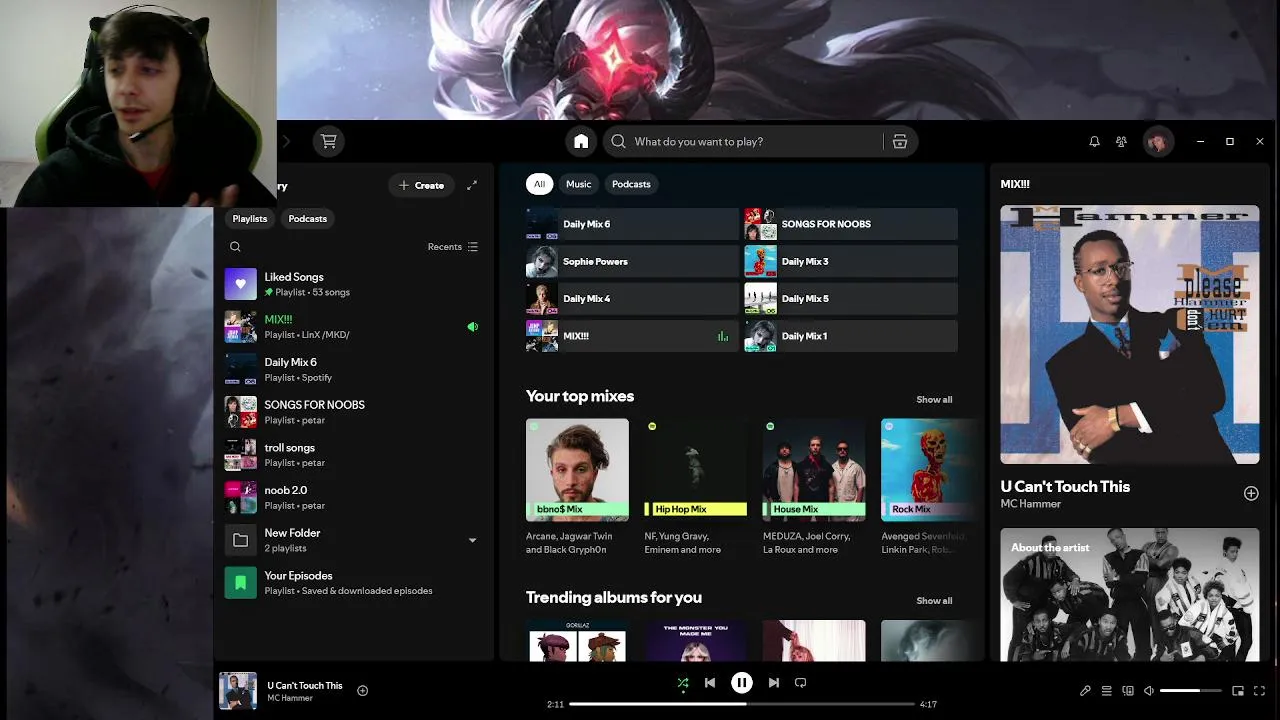The image size is (1280, 720).
Task: Open Daily Mix 1 shortcut
Action: click(x=850, y=336)
